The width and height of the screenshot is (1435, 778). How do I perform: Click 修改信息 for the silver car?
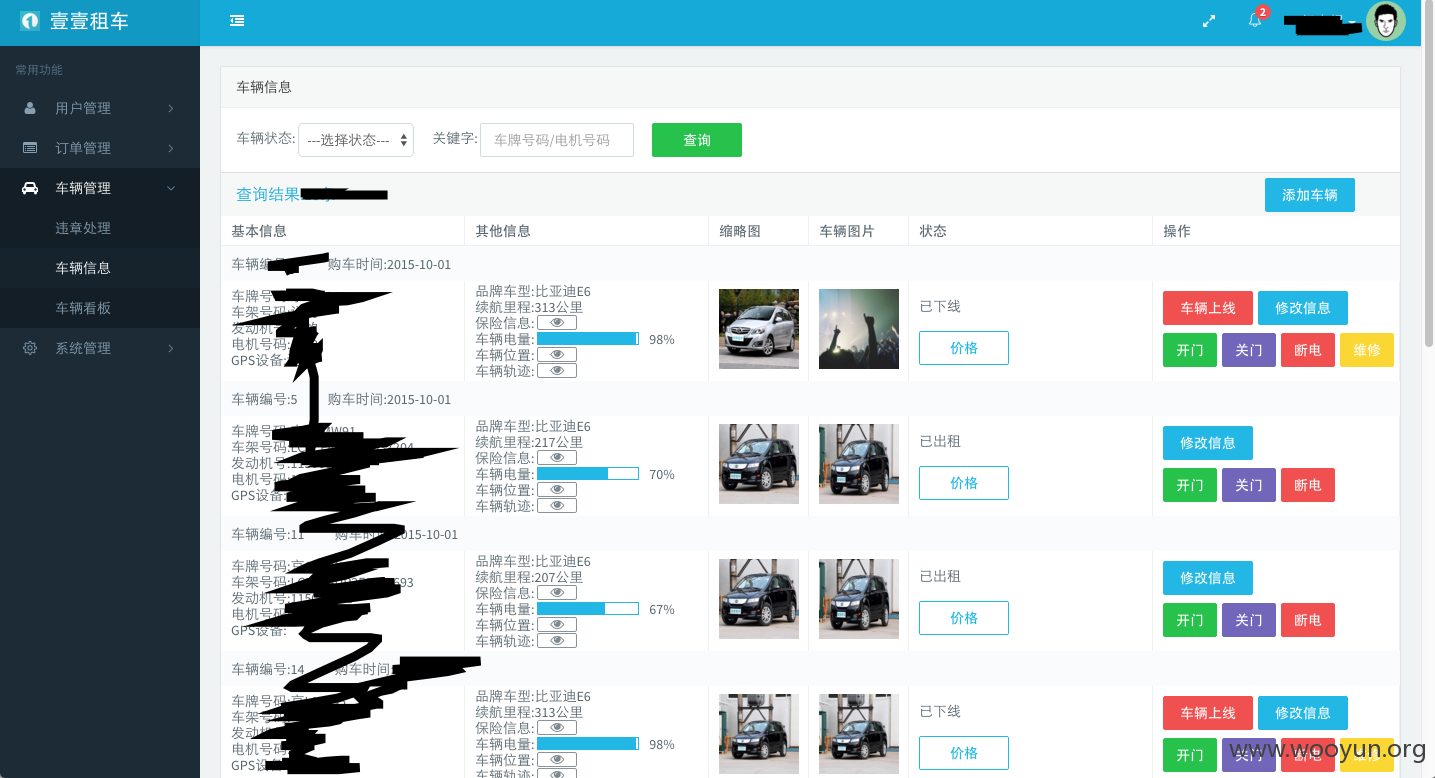point(1303,308)
